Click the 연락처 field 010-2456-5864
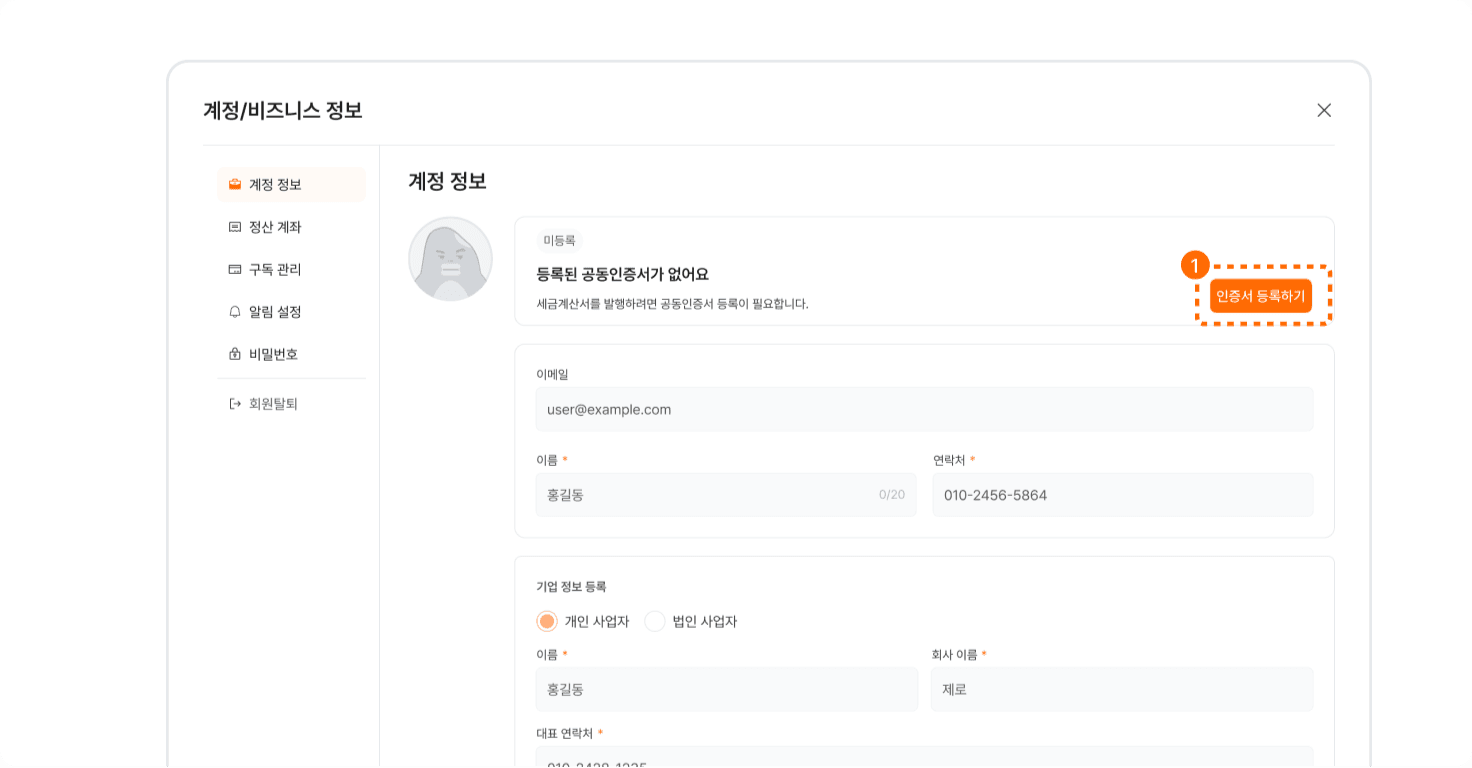Image resolution: width=1472 pixels, height=768 pixels. point(1123,495)
